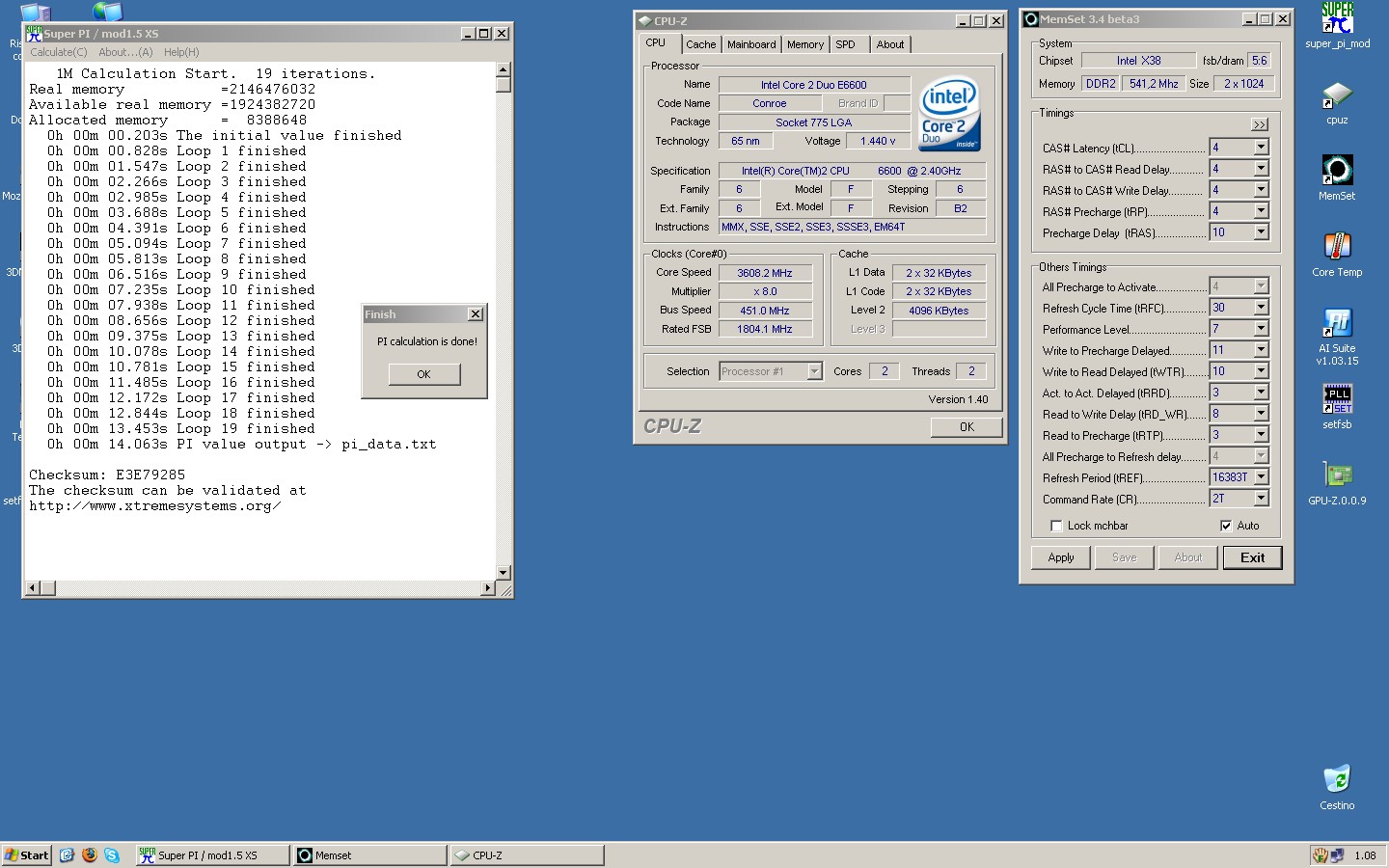Open the Refresh Period (tREF) dropdown
1389x868 pixels.
pyautogui.click(x=1261, y=477)
